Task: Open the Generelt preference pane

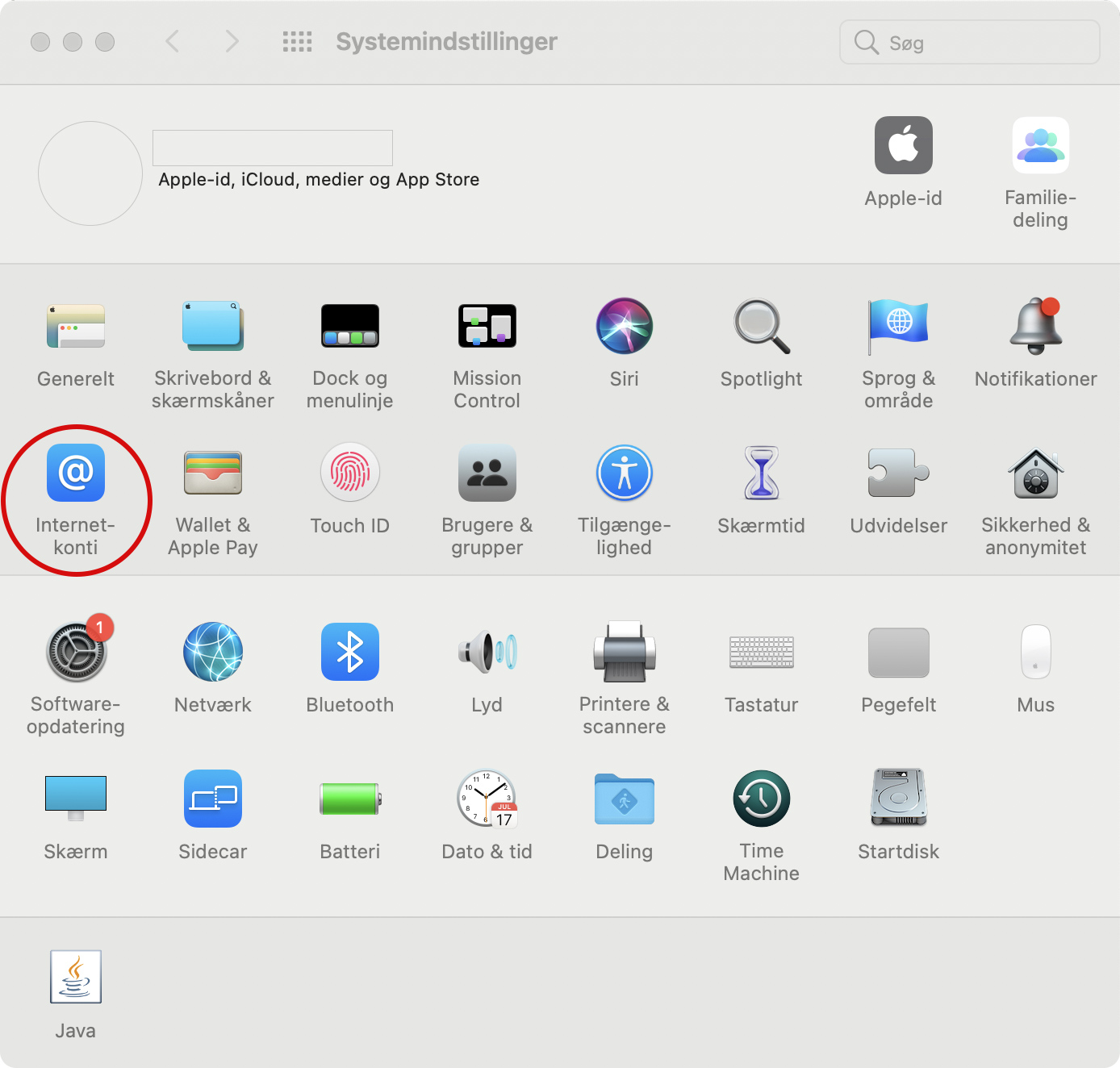Action: (76, 327)
